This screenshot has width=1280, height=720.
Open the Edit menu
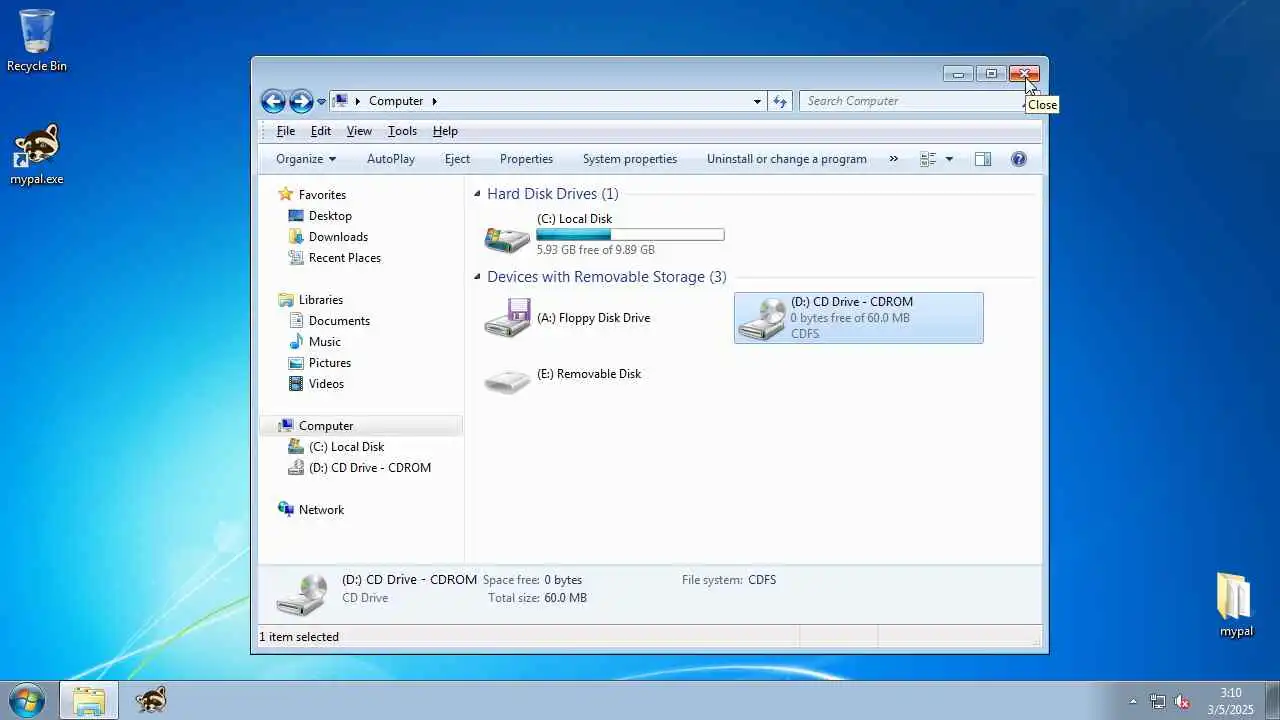point(320,131)
